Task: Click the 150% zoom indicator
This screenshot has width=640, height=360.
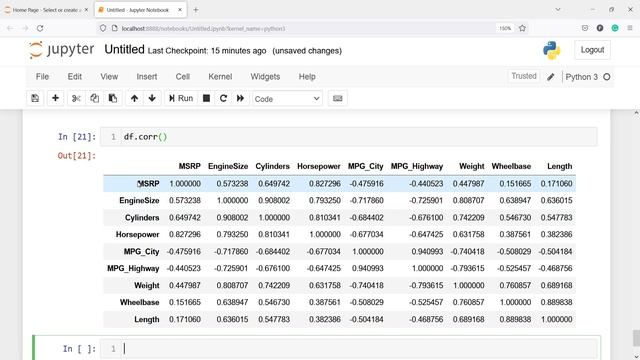Action: point(505,29)
